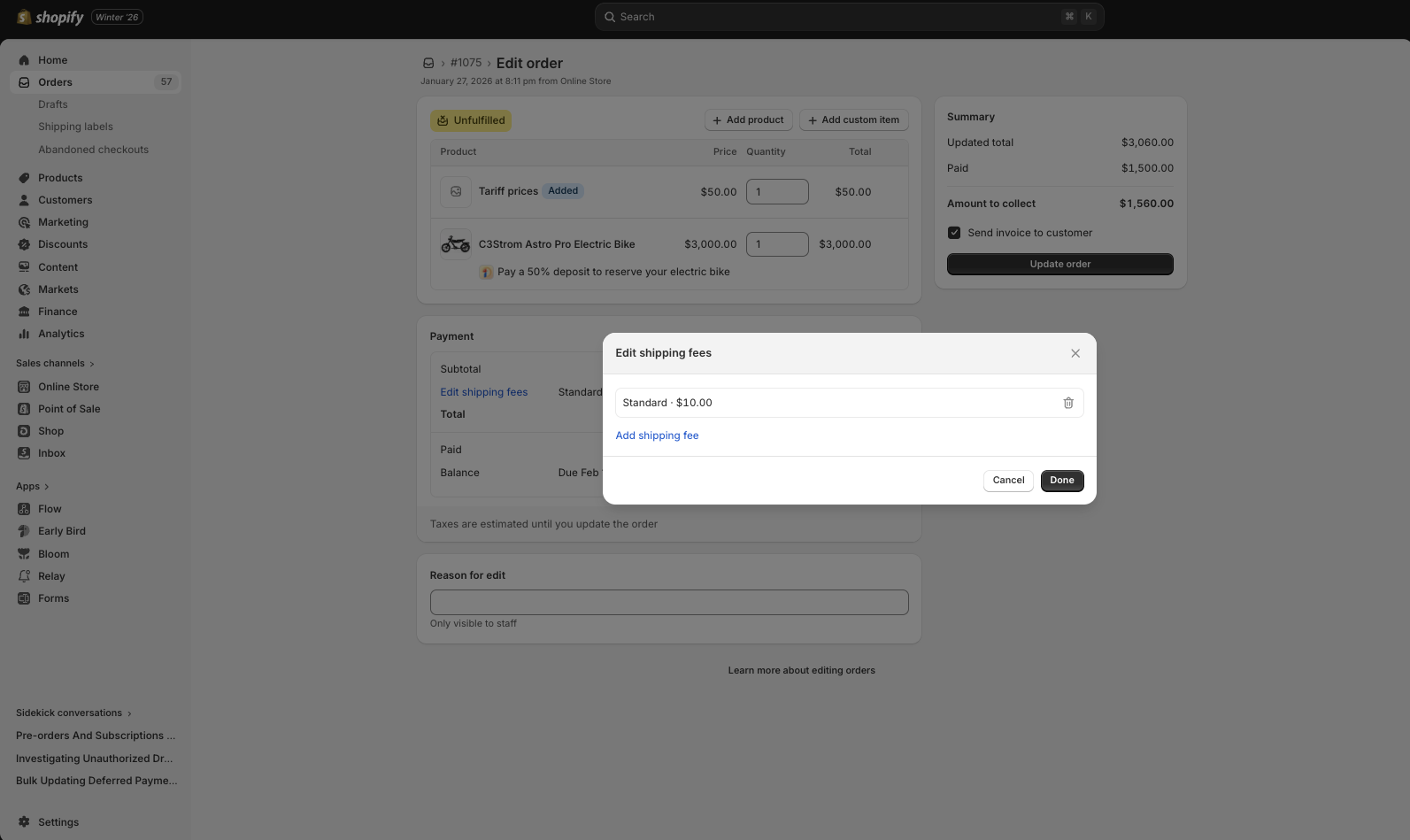The height and width of the screenshot is (840, 1410).
Task: Click the Online Store icon
Action: pyautogui.click(x=24, y=387)
